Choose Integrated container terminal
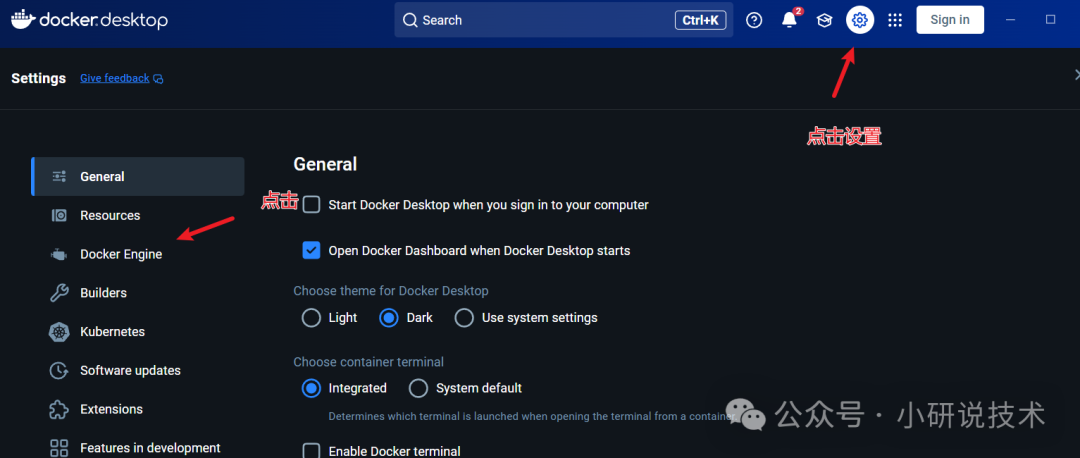The image size is (1080, 458). click(311, 388)
